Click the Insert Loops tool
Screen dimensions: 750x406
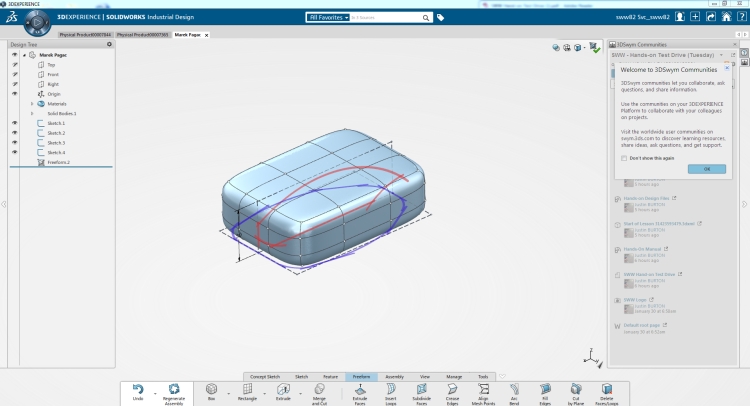point(390,388)
